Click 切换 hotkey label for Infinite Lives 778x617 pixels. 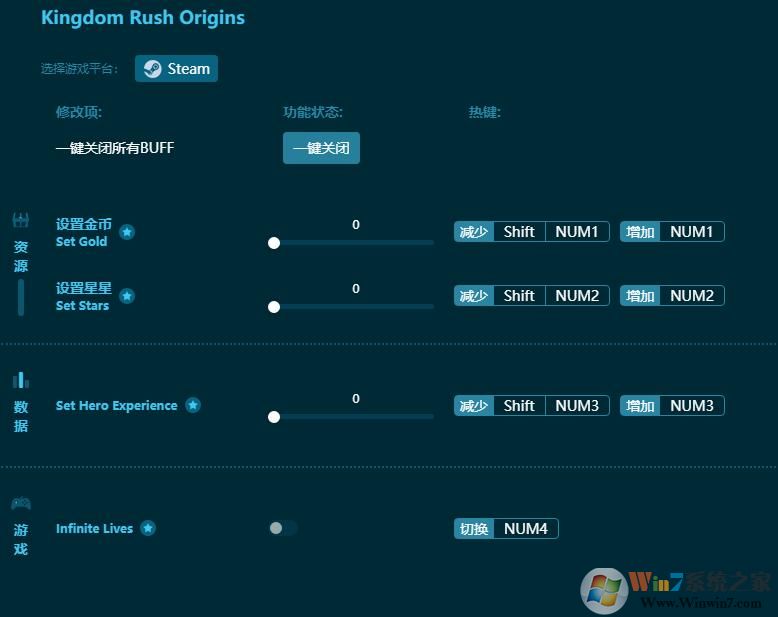[474, 529]
